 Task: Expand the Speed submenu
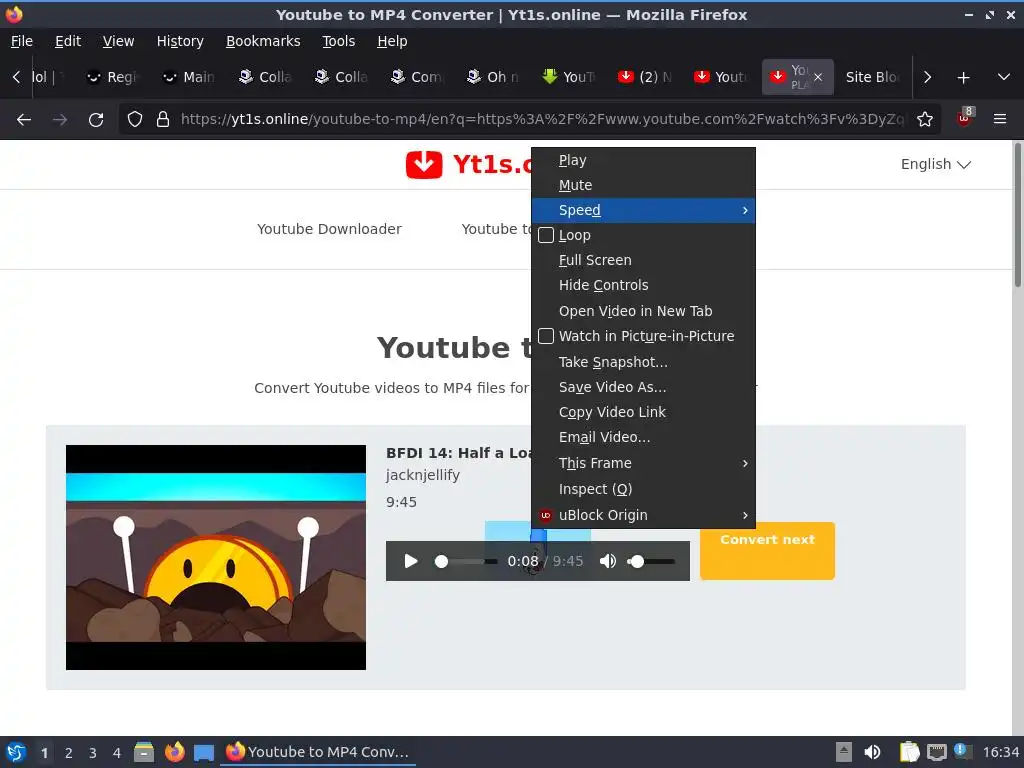tap(643, 210)
